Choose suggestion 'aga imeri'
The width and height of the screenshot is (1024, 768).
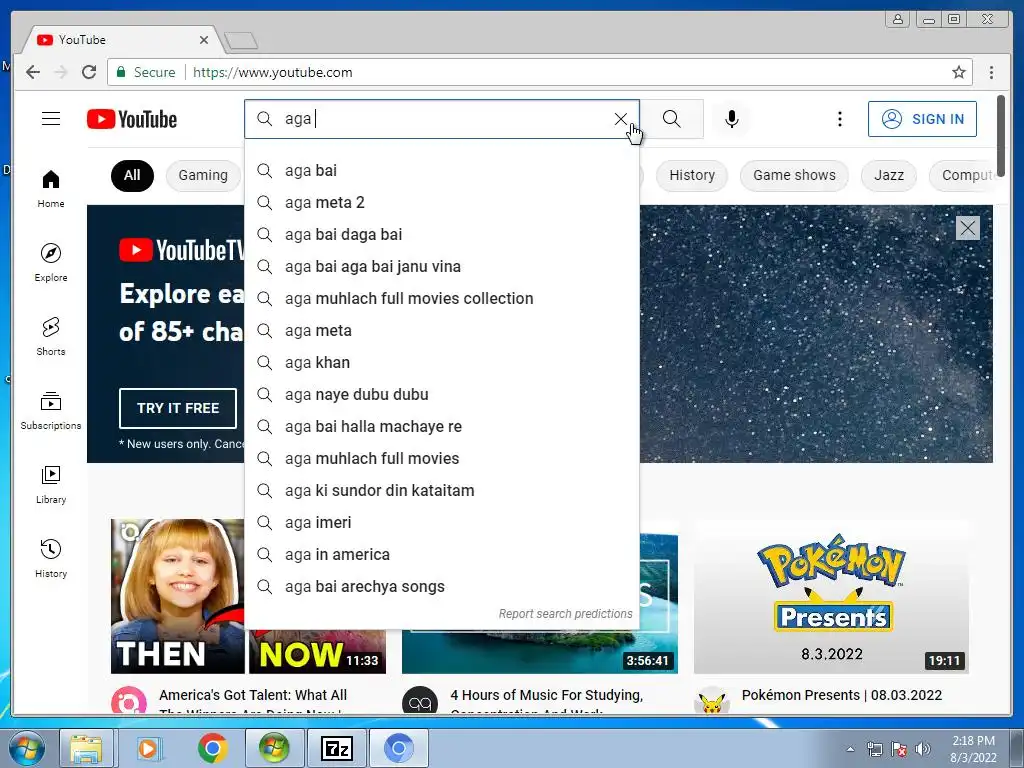[x=442, y=522]
